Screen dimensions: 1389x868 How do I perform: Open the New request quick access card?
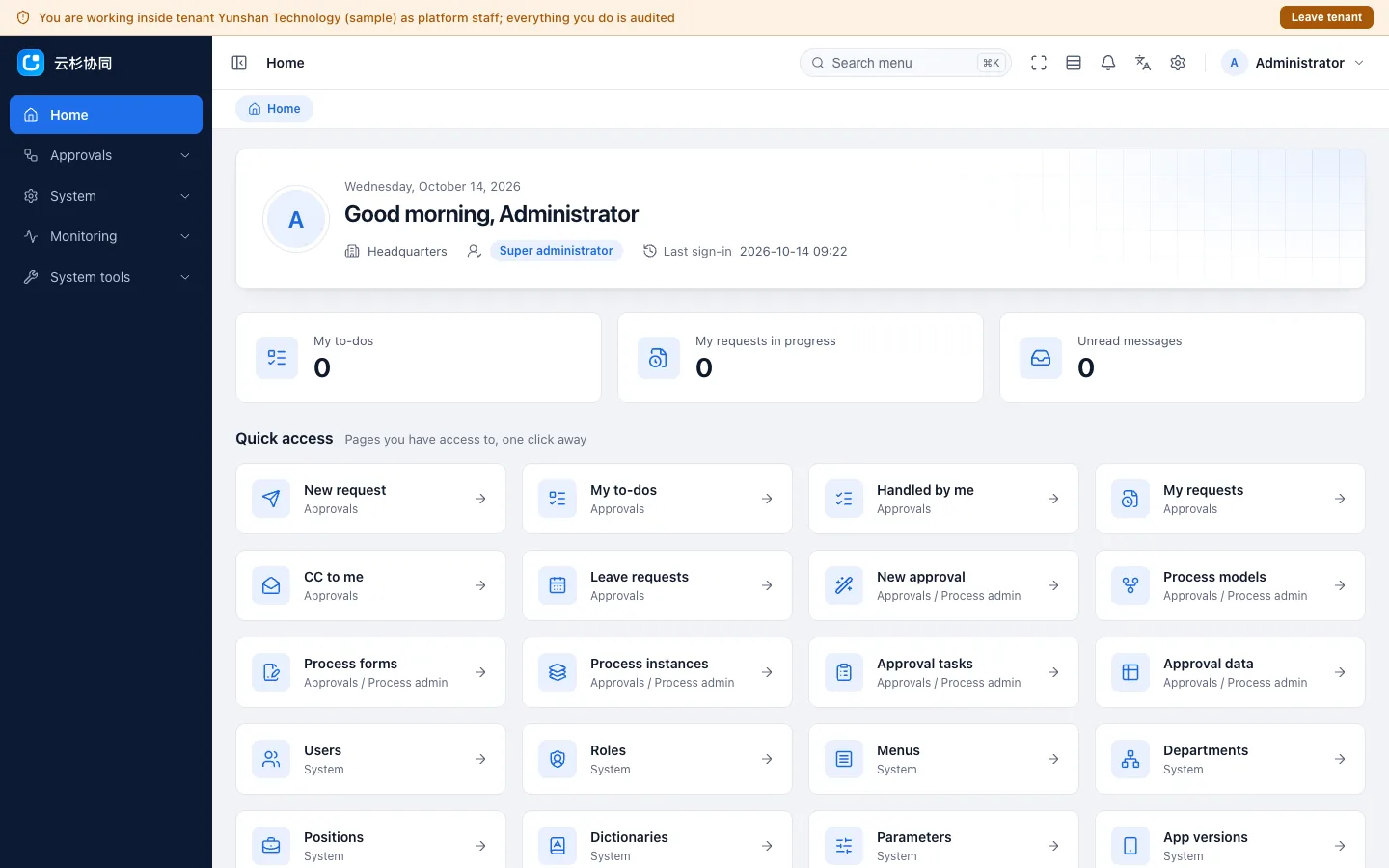click(x=371, y=499)
